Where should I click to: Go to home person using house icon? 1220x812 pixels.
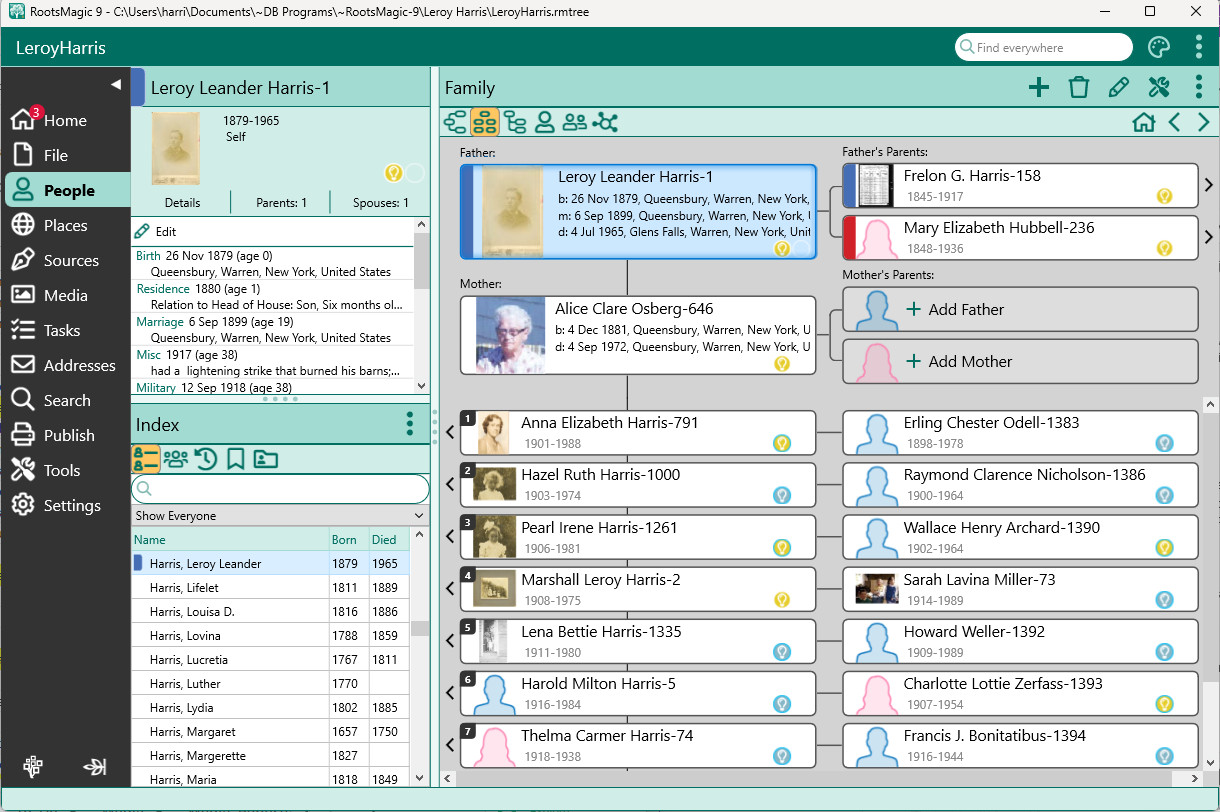pos(1143,122)
